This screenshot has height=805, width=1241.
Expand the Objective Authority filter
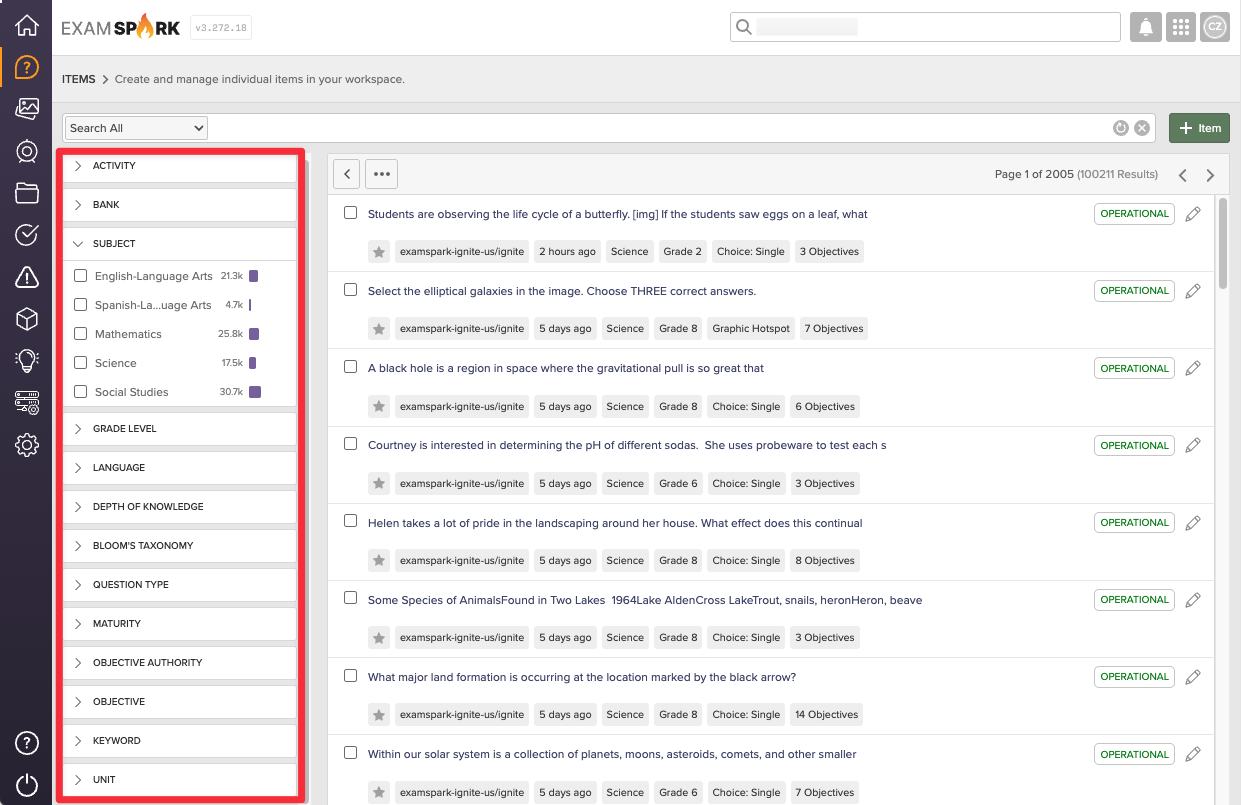click(x=180, y=663)
